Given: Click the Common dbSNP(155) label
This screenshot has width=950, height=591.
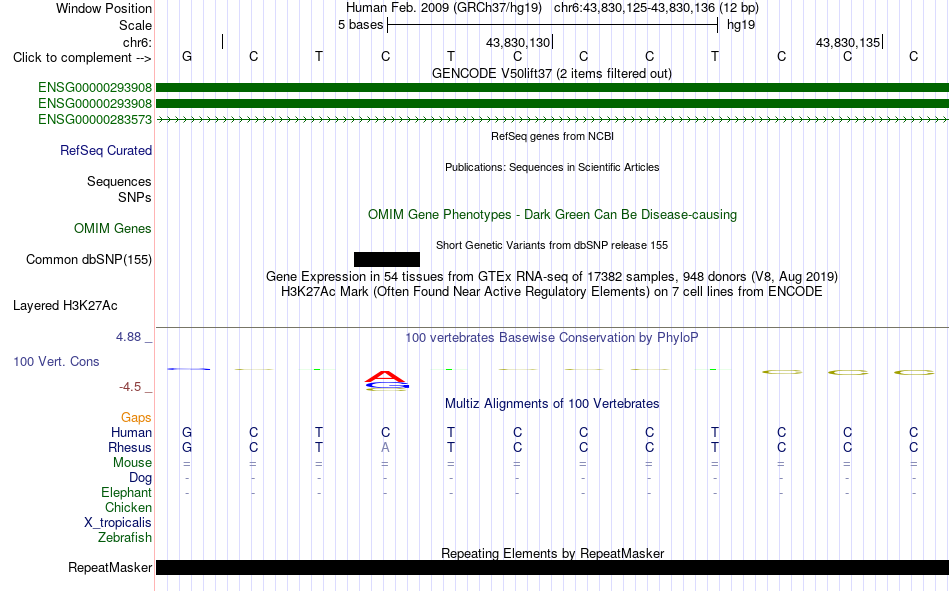Looking at the screenshot, I should [88, 259].
